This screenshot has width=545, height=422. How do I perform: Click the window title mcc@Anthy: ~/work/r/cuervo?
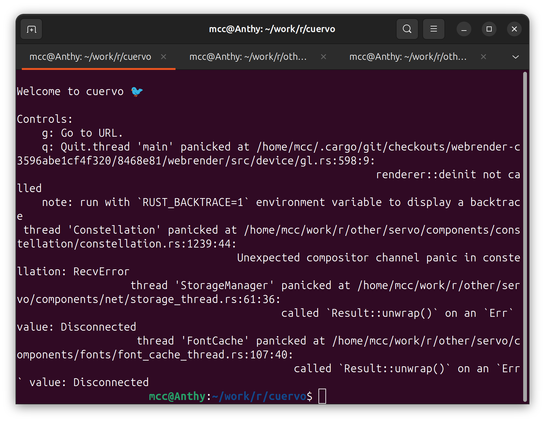[x=272, y=29]
